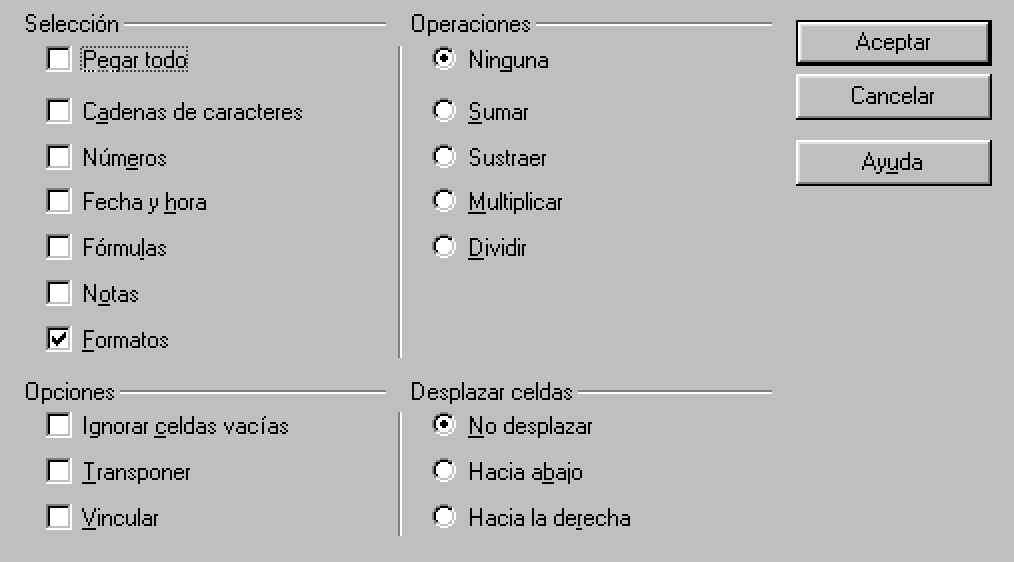Check the Pegar todo checkbox

59,60
